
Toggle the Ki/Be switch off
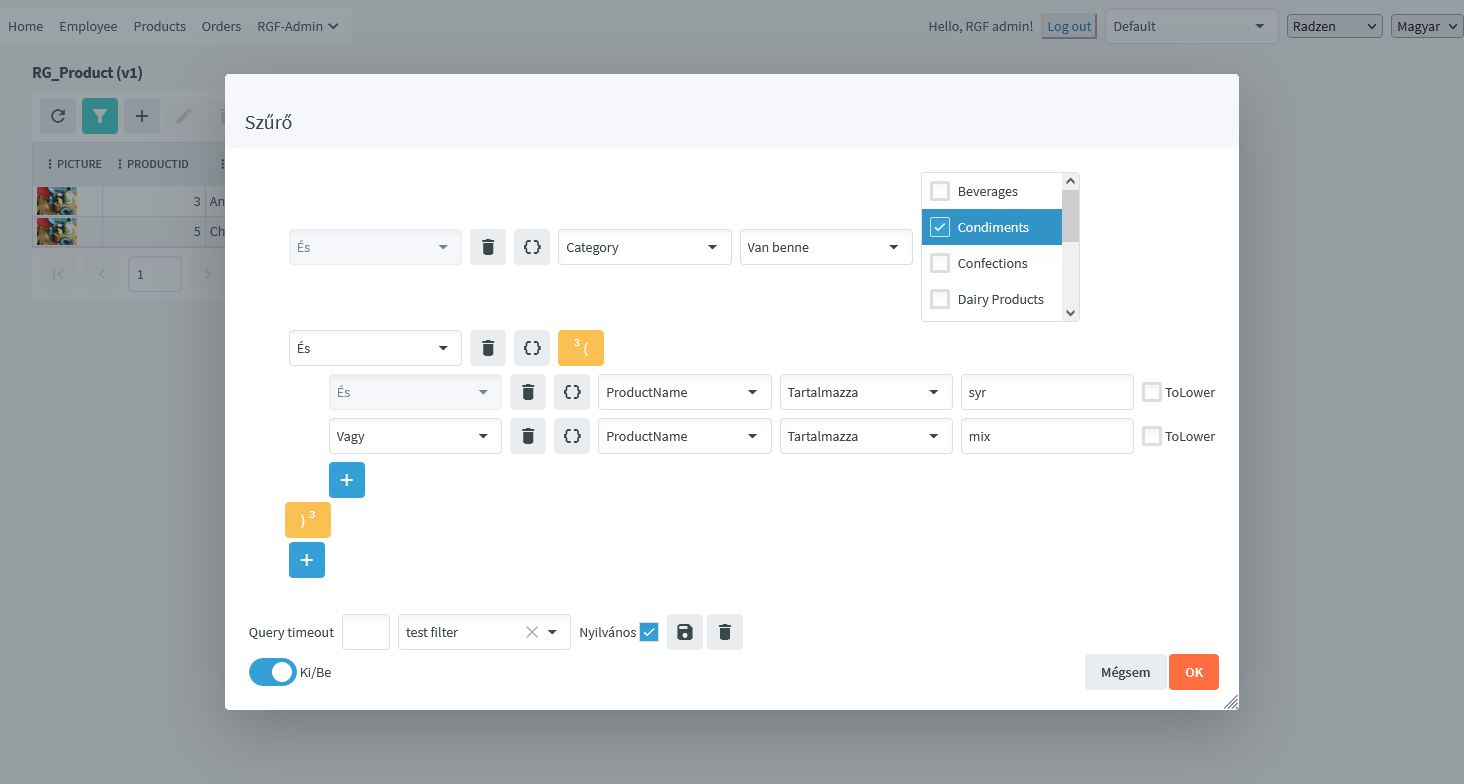273,672
